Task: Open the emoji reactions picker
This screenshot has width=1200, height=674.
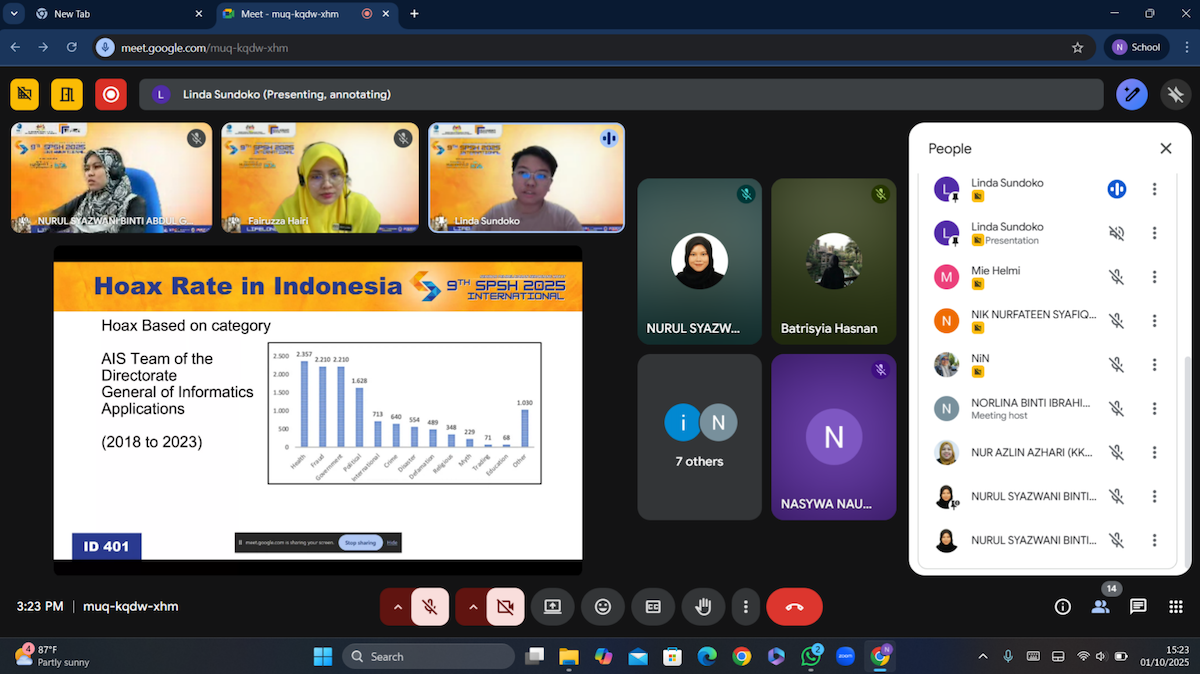Action: point(603,606)
